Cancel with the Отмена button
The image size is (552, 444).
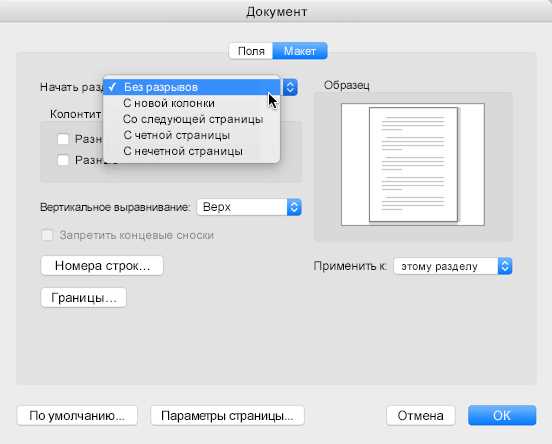(x=420, y=416)
